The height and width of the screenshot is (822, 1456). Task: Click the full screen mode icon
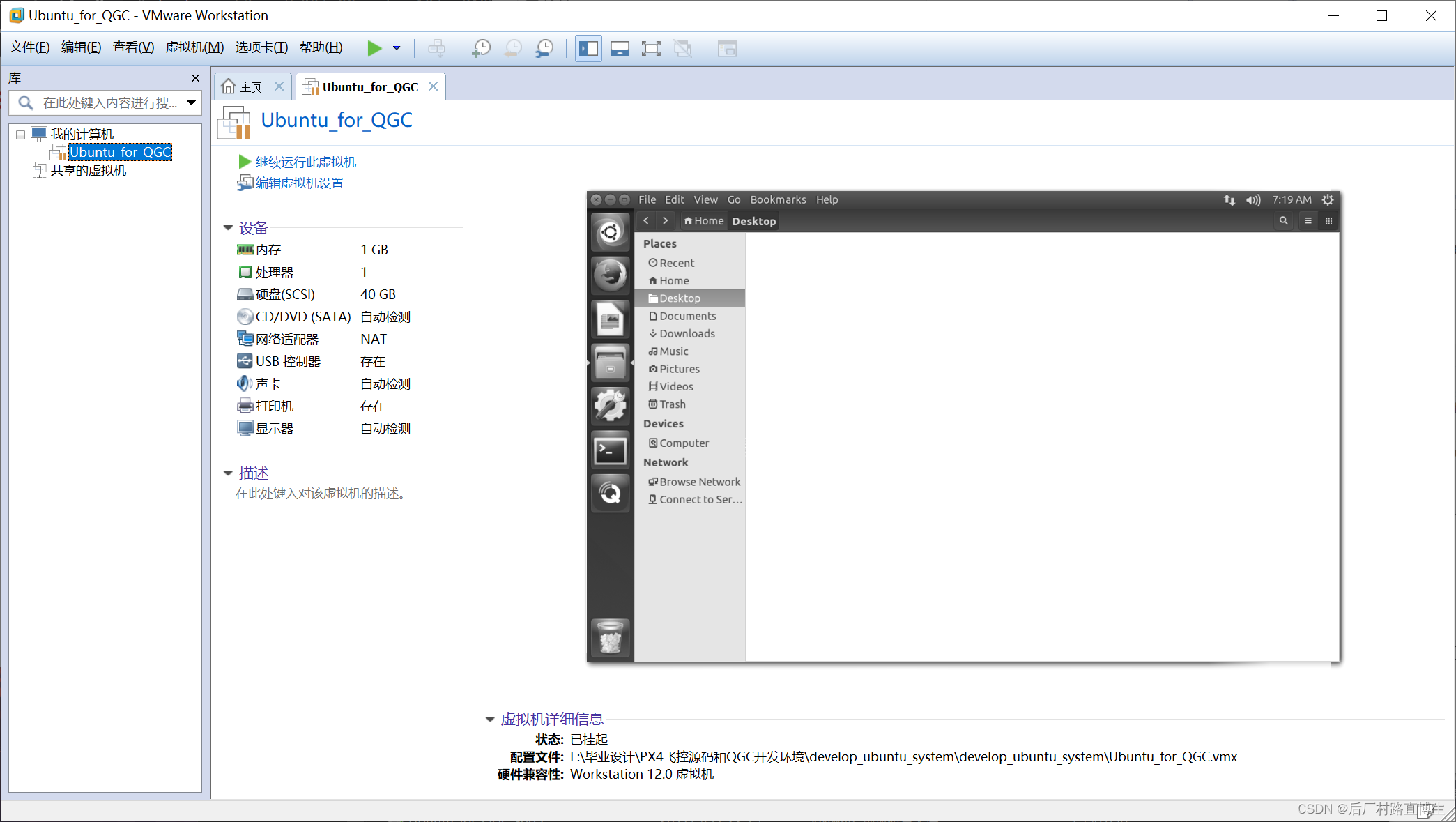[x=651, y=48]
